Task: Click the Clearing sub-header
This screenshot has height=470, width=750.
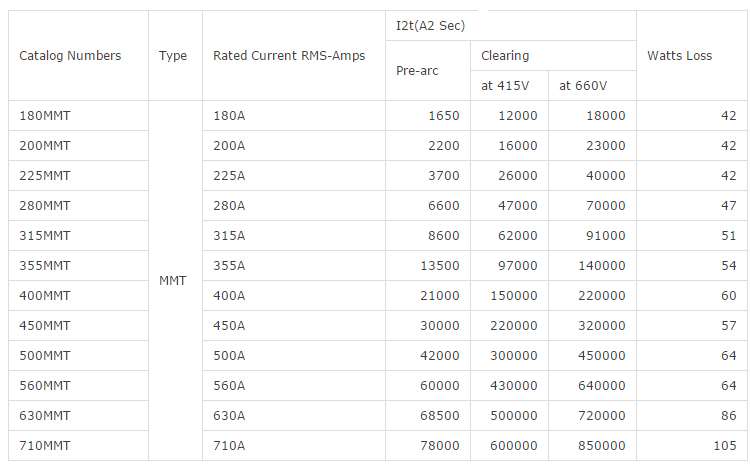Action: [505, 56]
